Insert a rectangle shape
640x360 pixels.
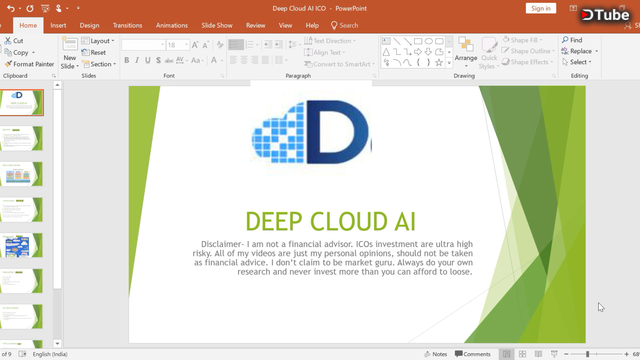[418, 41]
